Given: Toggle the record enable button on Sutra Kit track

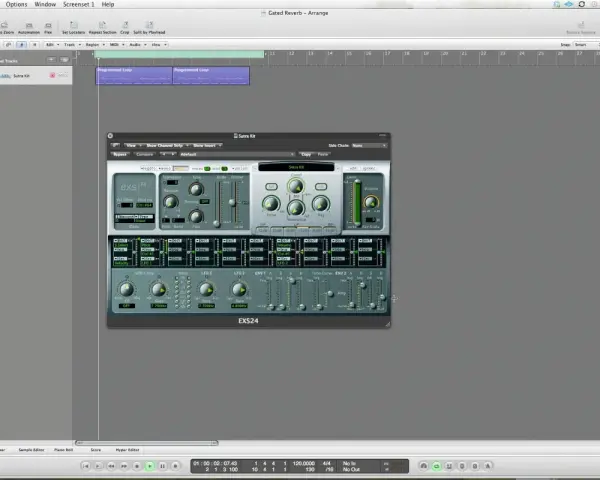Looking at the screenshot, I should (x=52, y=75).
